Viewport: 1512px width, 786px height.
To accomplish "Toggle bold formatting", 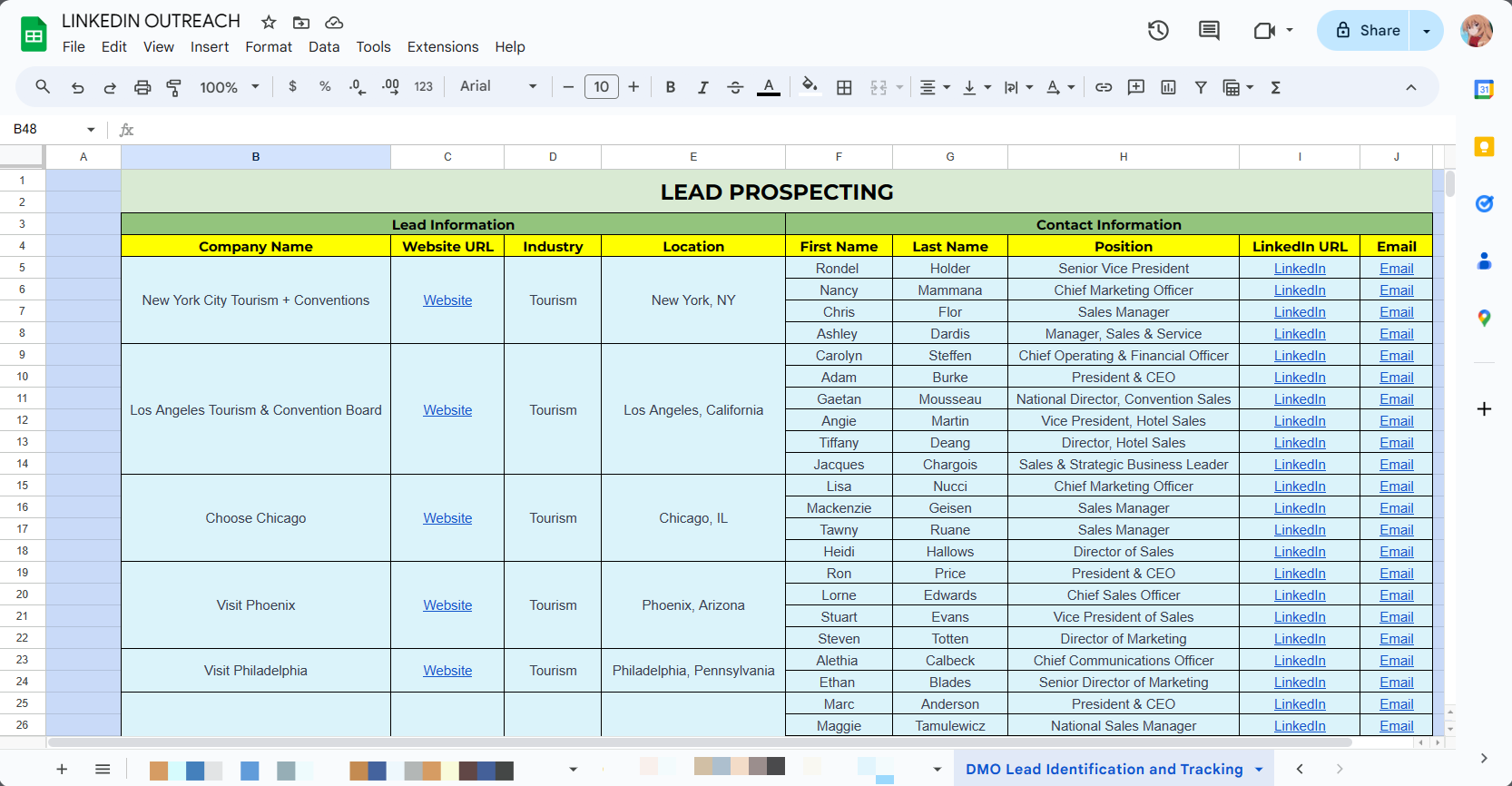I will coord(671,87).
